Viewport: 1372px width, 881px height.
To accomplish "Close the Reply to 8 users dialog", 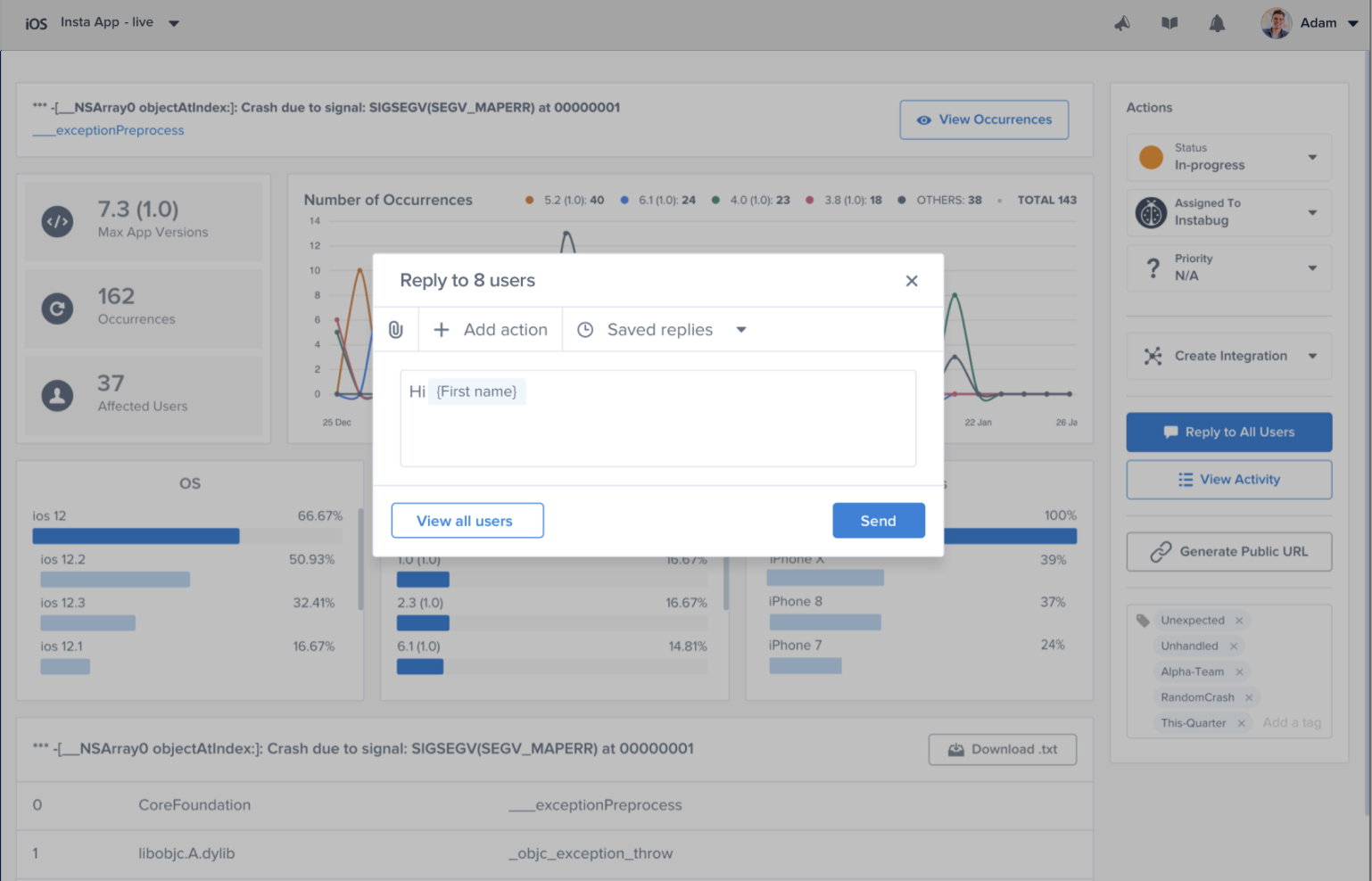I will click(x=912, y=281).
